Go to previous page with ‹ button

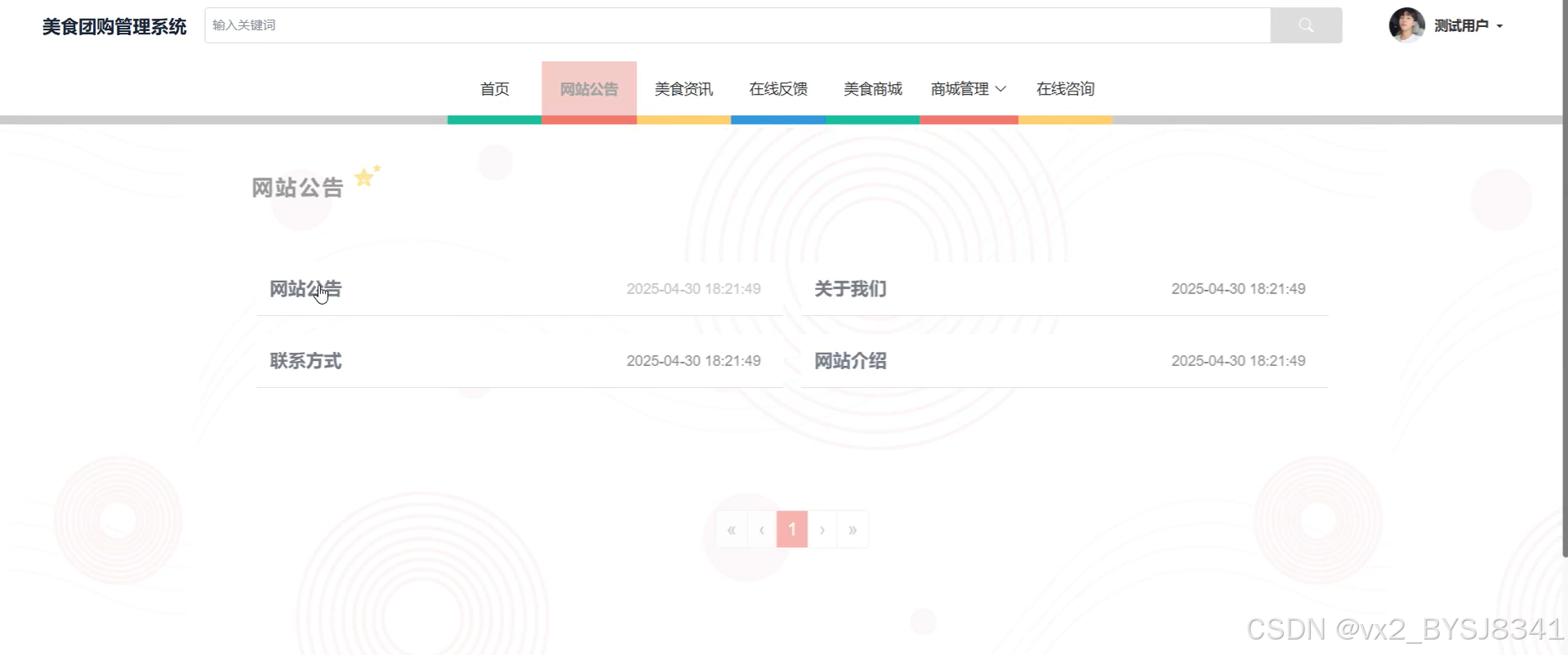point(762,530)
